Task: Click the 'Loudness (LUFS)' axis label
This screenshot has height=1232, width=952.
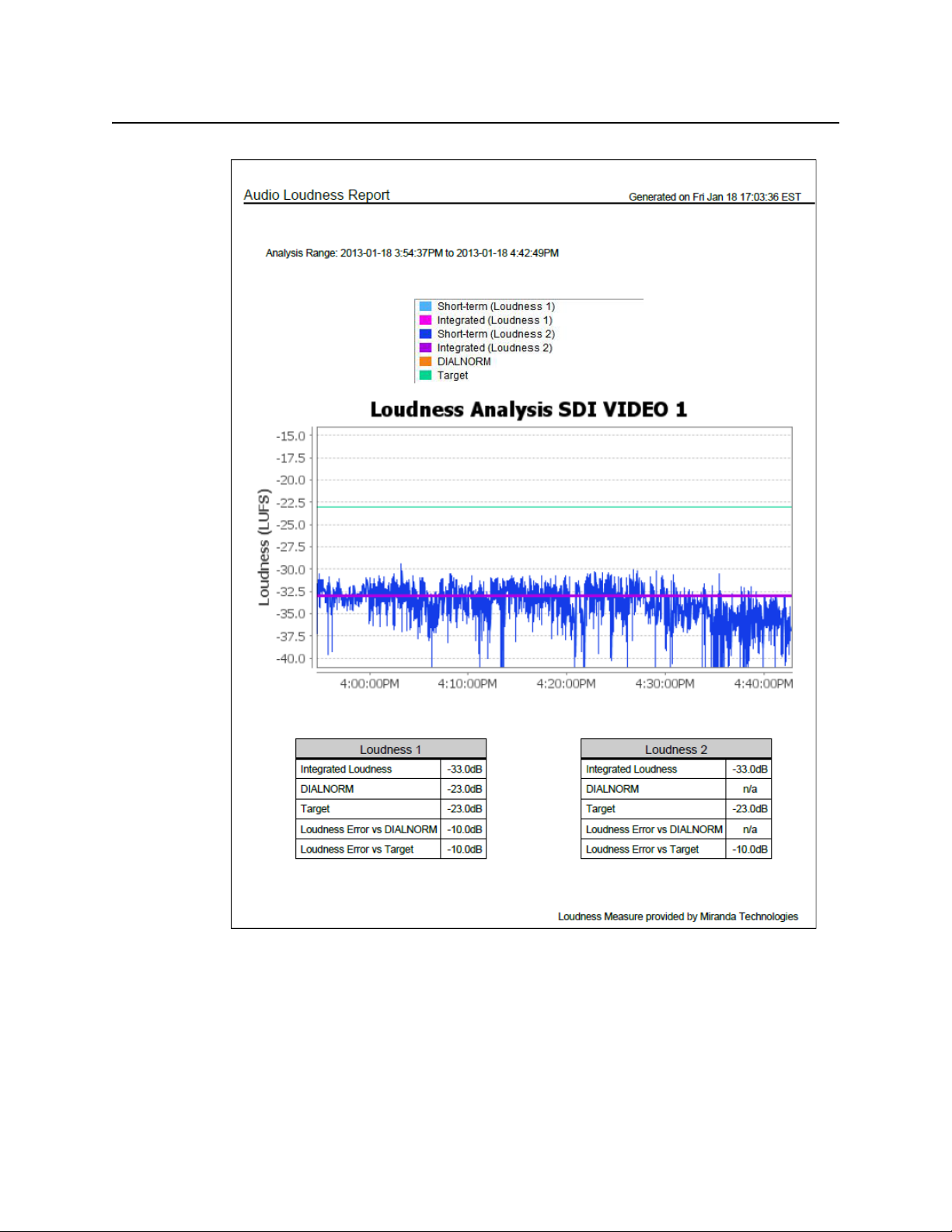Action: pyautogui.click(x=264, y=547)
